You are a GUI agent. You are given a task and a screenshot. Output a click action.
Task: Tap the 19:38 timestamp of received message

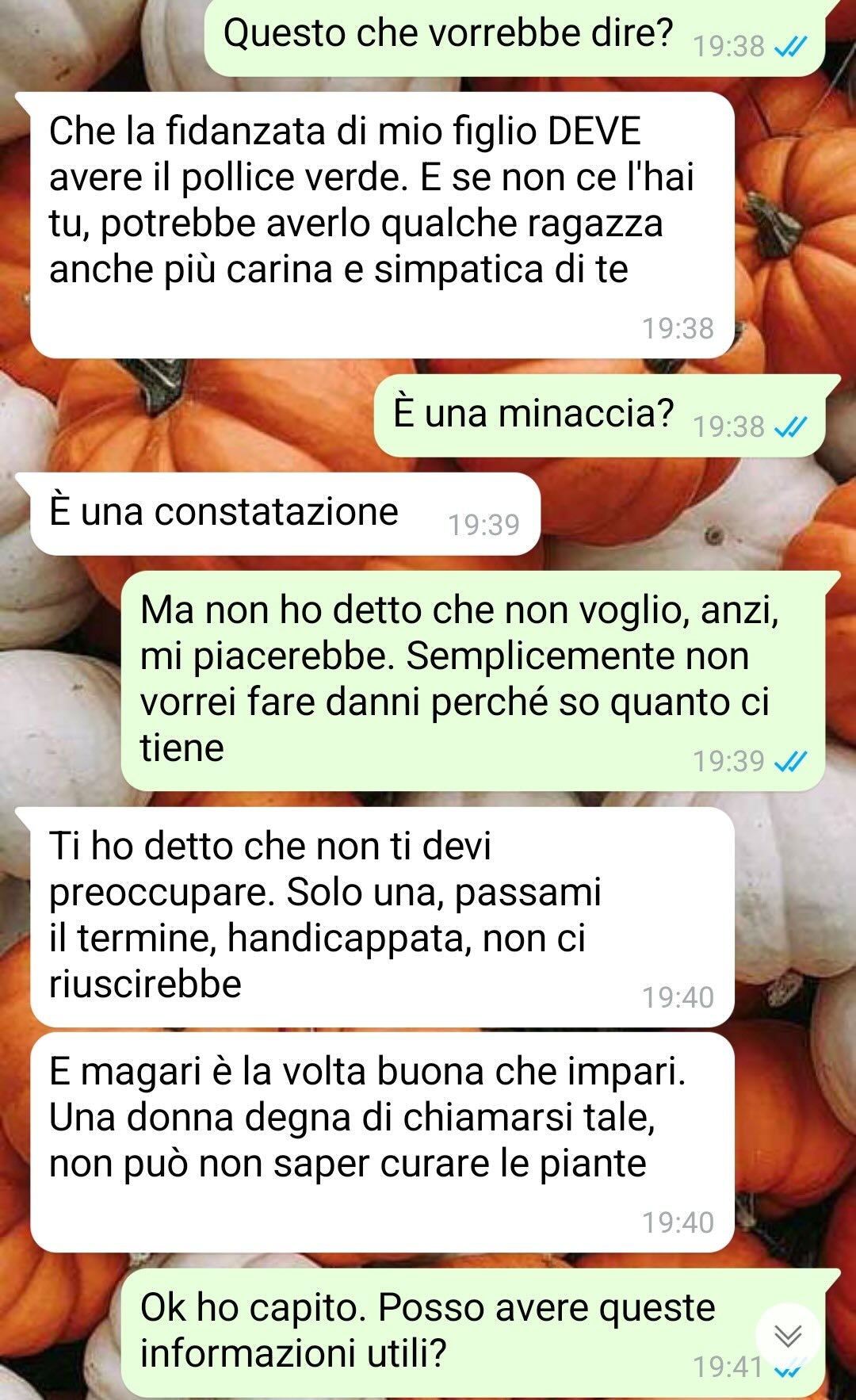[x=678, y=328]
